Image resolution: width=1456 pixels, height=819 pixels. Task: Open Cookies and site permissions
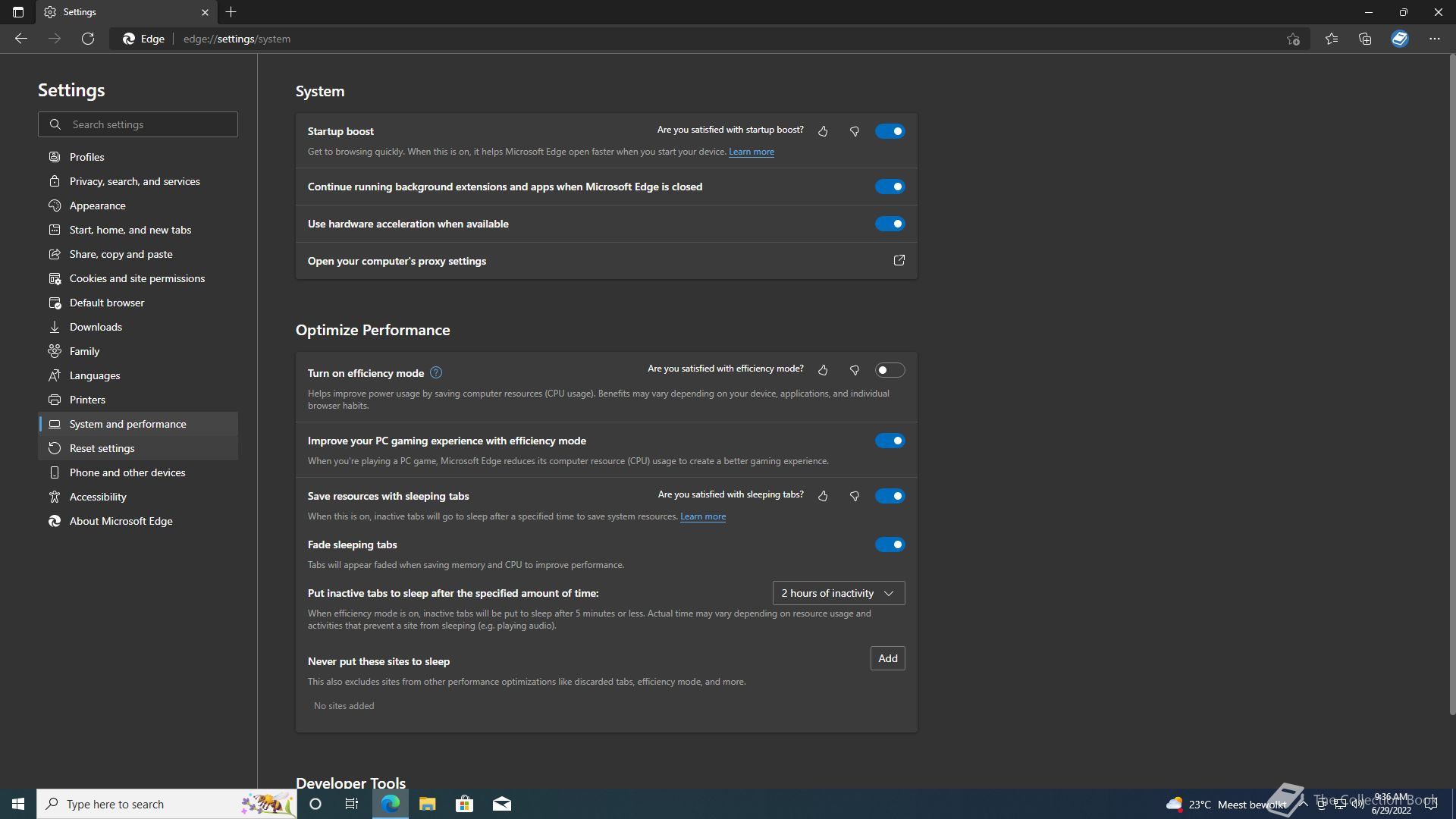click(x=138, y=278)
